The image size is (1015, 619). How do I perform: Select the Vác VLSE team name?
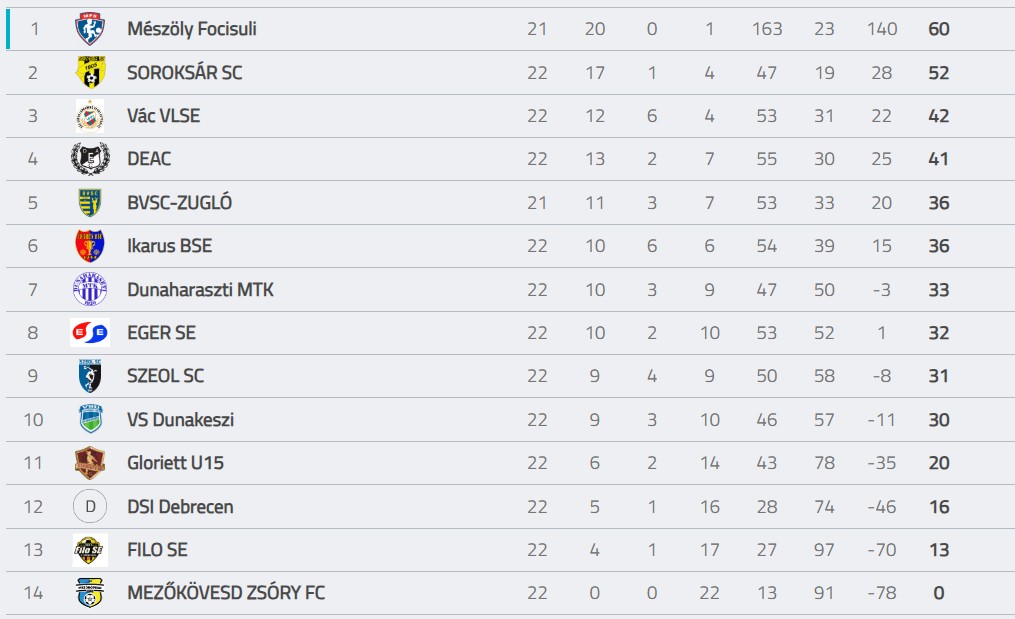point(164,116)
